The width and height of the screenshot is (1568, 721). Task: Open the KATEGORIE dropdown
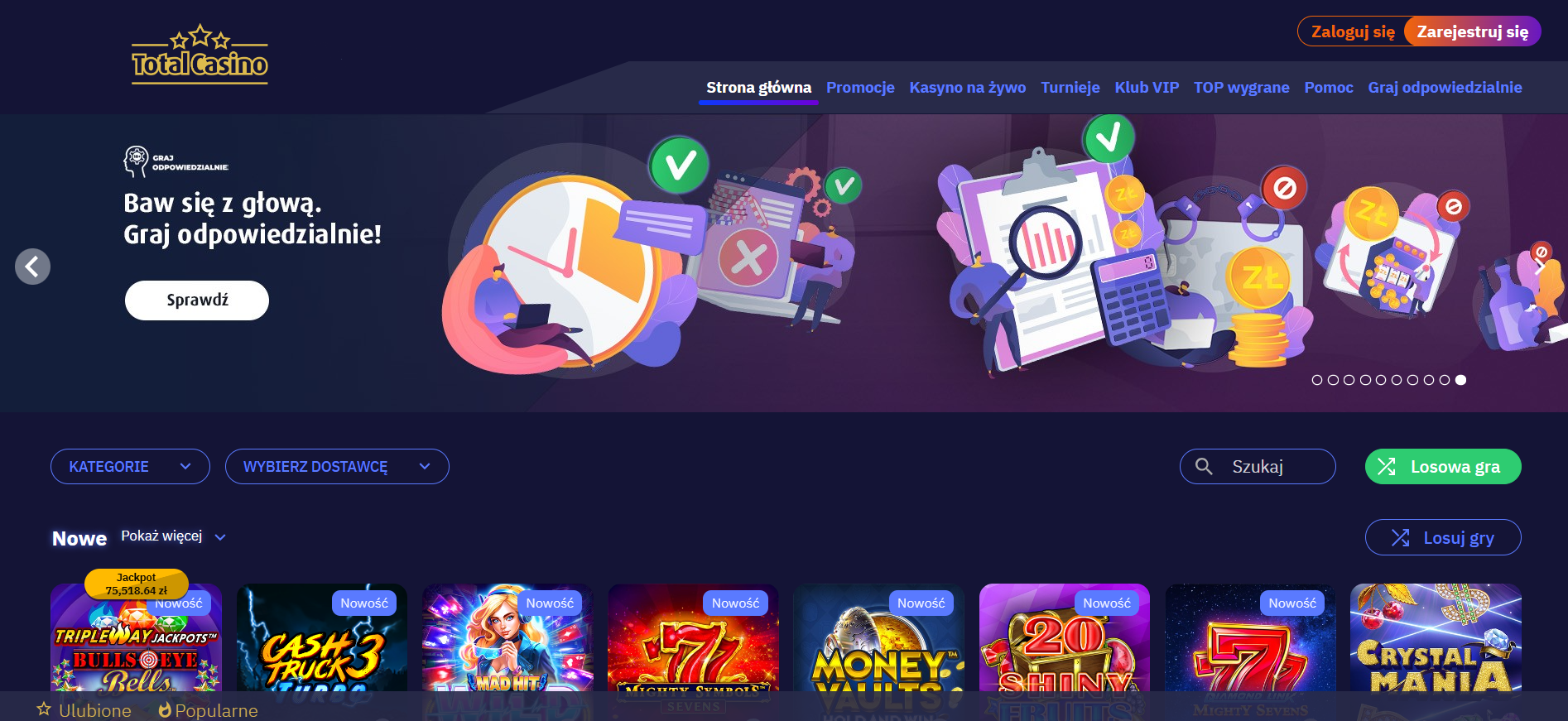[x=130, y=467]
